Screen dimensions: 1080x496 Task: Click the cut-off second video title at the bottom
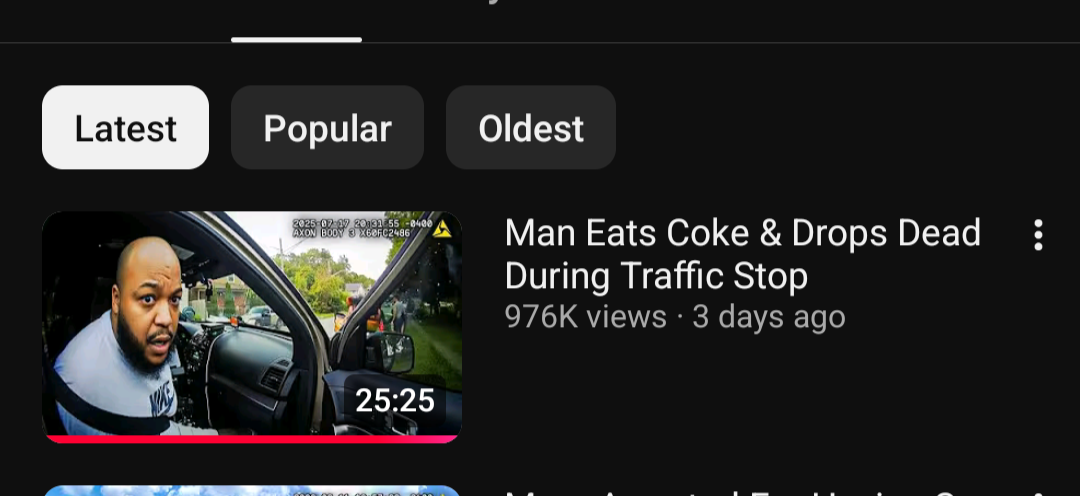(742, 493)
